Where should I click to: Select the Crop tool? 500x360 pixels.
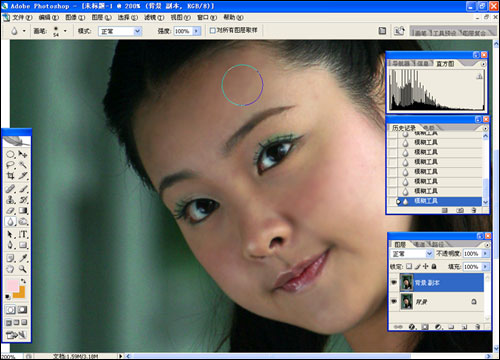point(10,175)
